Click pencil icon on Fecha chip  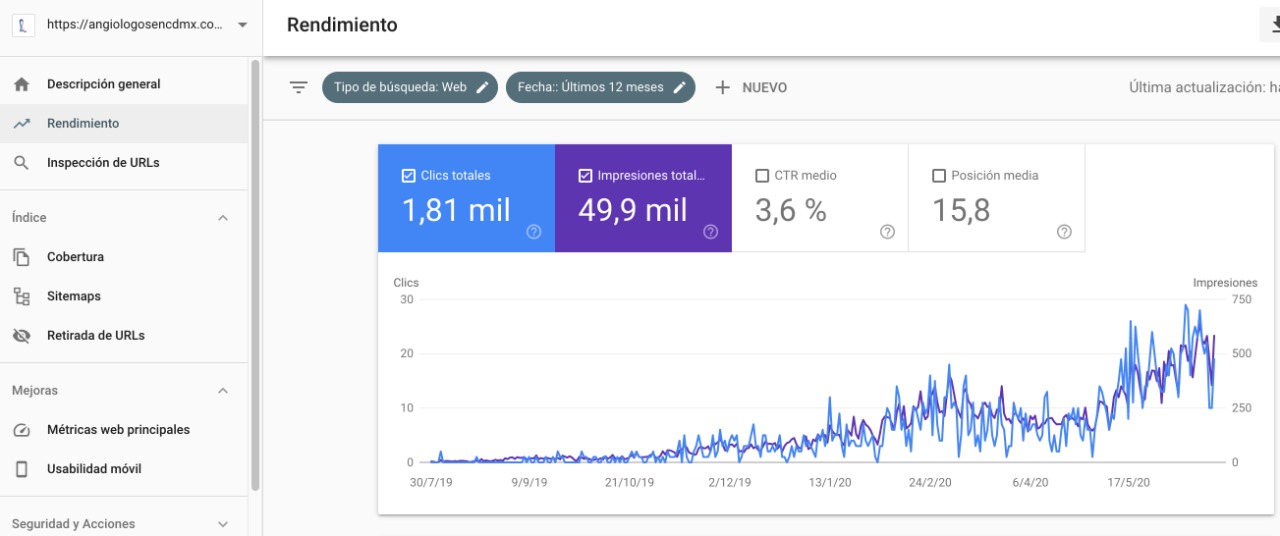coord(679,87)
